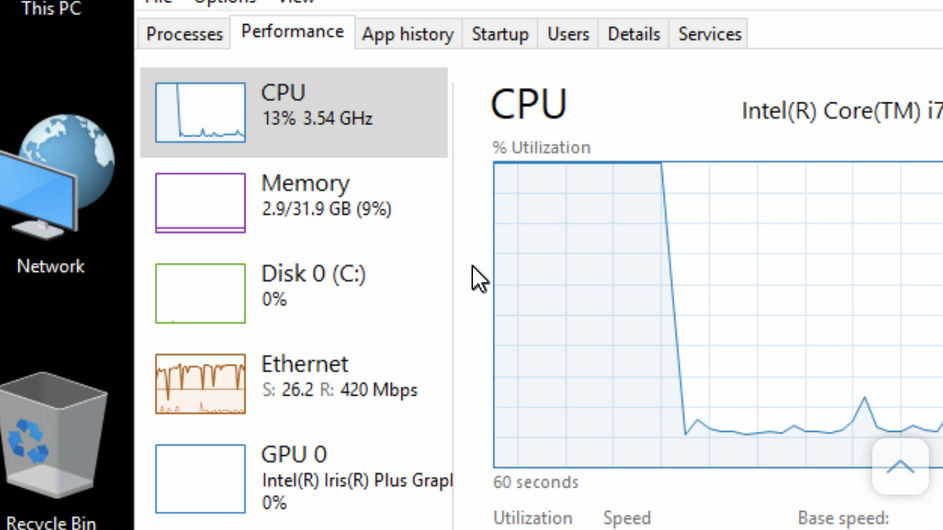The width and height of the screenshot is (943, 530).
Task: Select the Performance tab
Action: click(293, 32)
